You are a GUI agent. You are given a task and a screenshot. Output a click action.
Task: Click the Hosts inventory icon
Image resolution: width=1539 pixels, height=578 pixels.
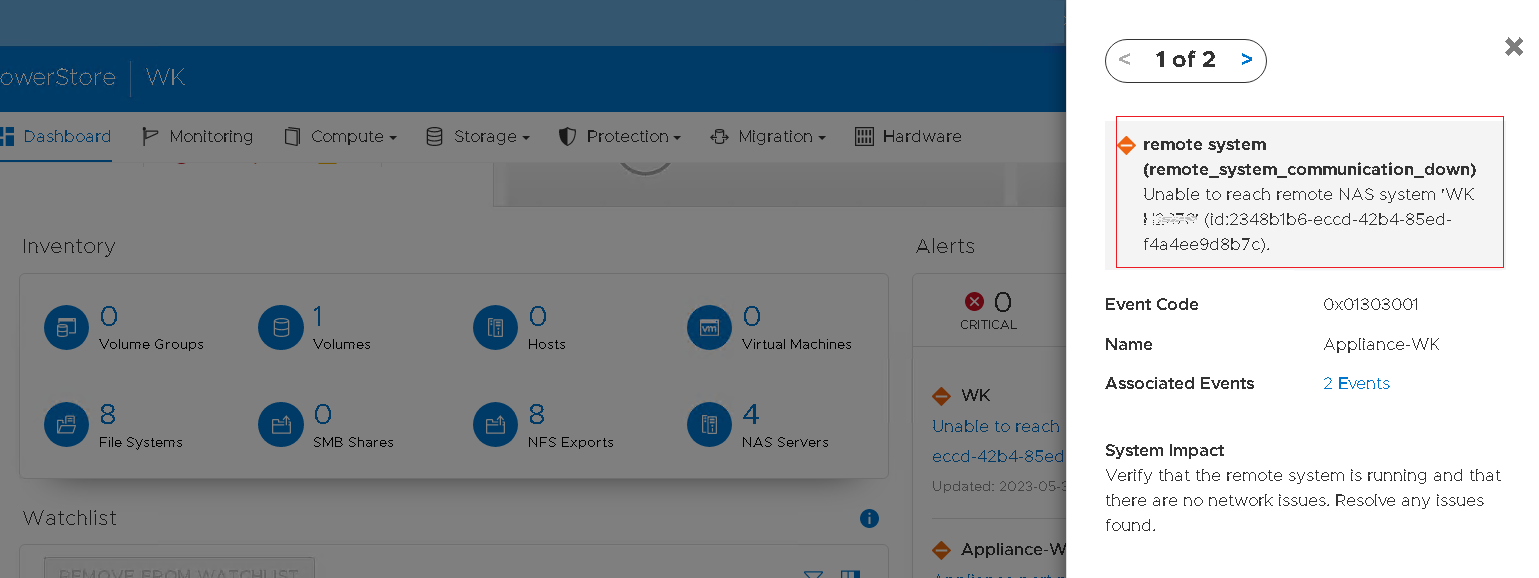495,328
